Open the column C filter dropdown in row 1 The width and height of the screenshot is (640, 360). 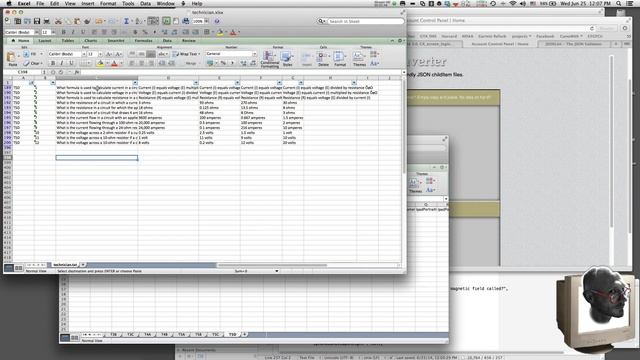pyautogui.click(x=135, y=83)
